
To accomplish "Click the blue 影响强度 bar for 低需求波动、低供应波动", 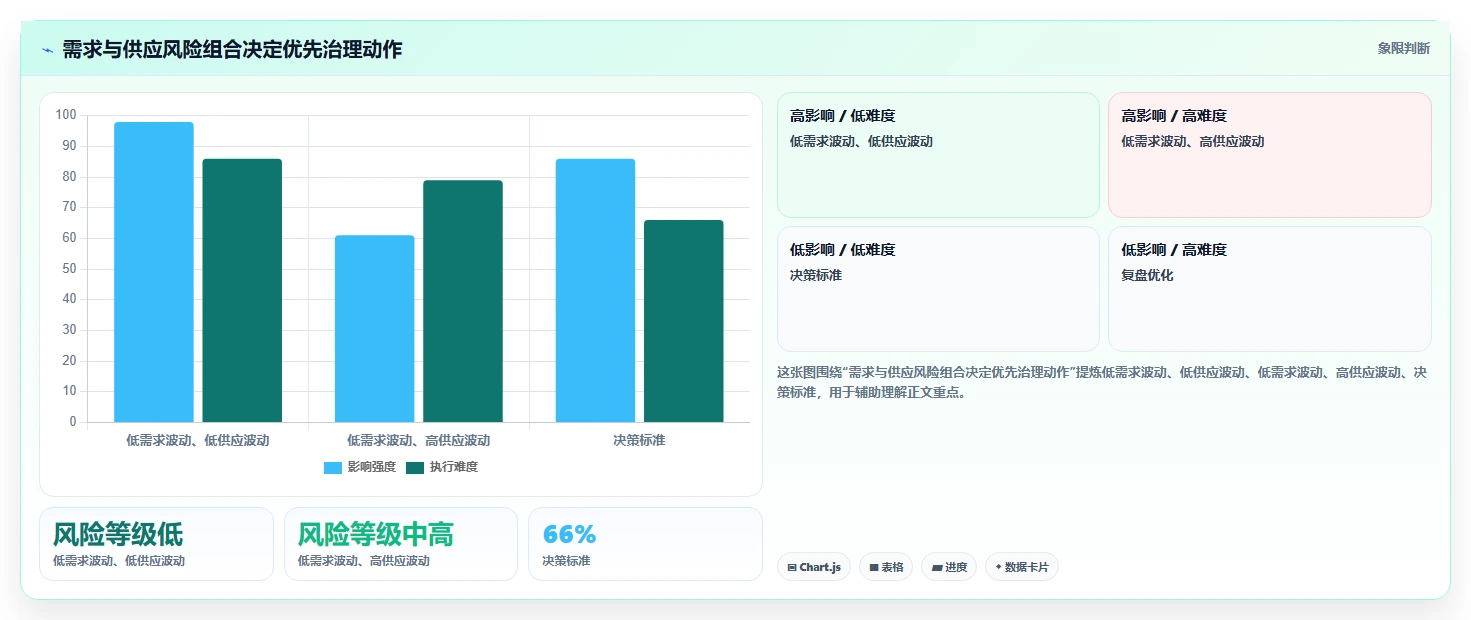I will (154, 272).
